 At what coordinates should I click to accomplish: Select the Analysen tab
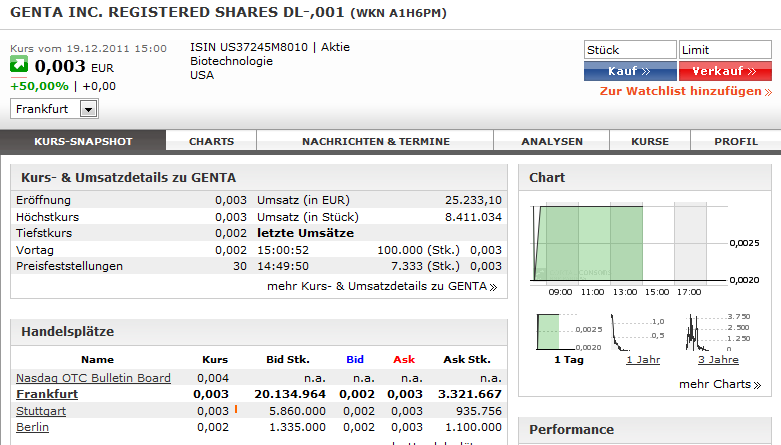[552, 142]
